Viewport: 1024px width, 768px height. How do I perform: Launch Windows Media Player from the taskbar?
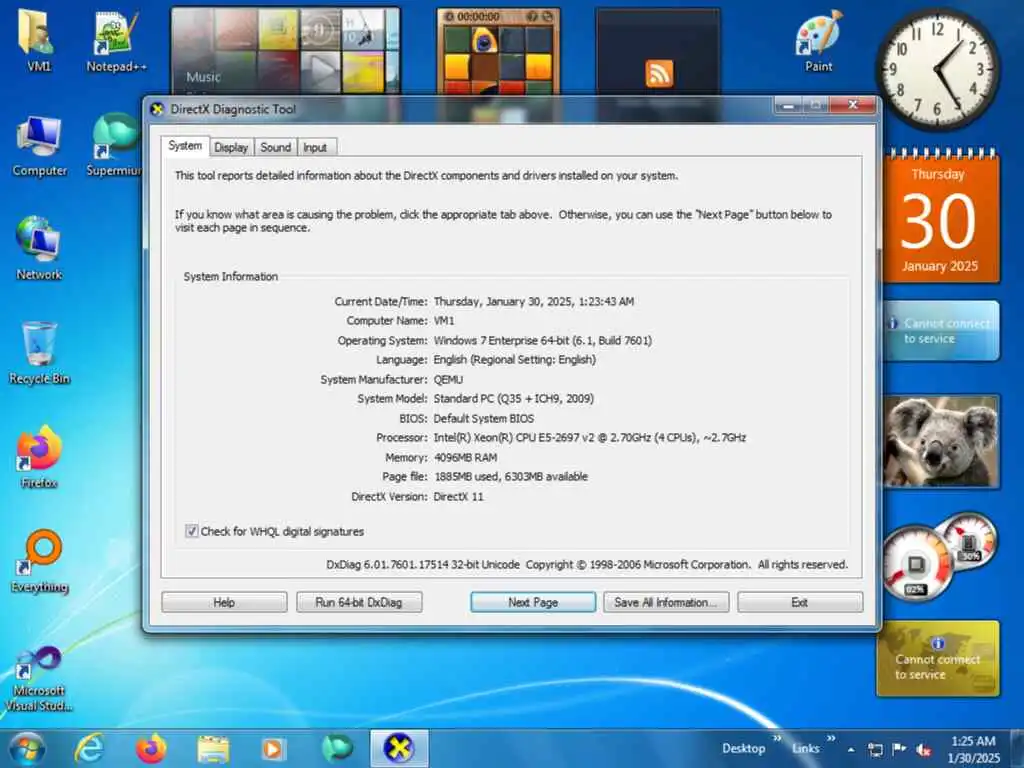273,749
